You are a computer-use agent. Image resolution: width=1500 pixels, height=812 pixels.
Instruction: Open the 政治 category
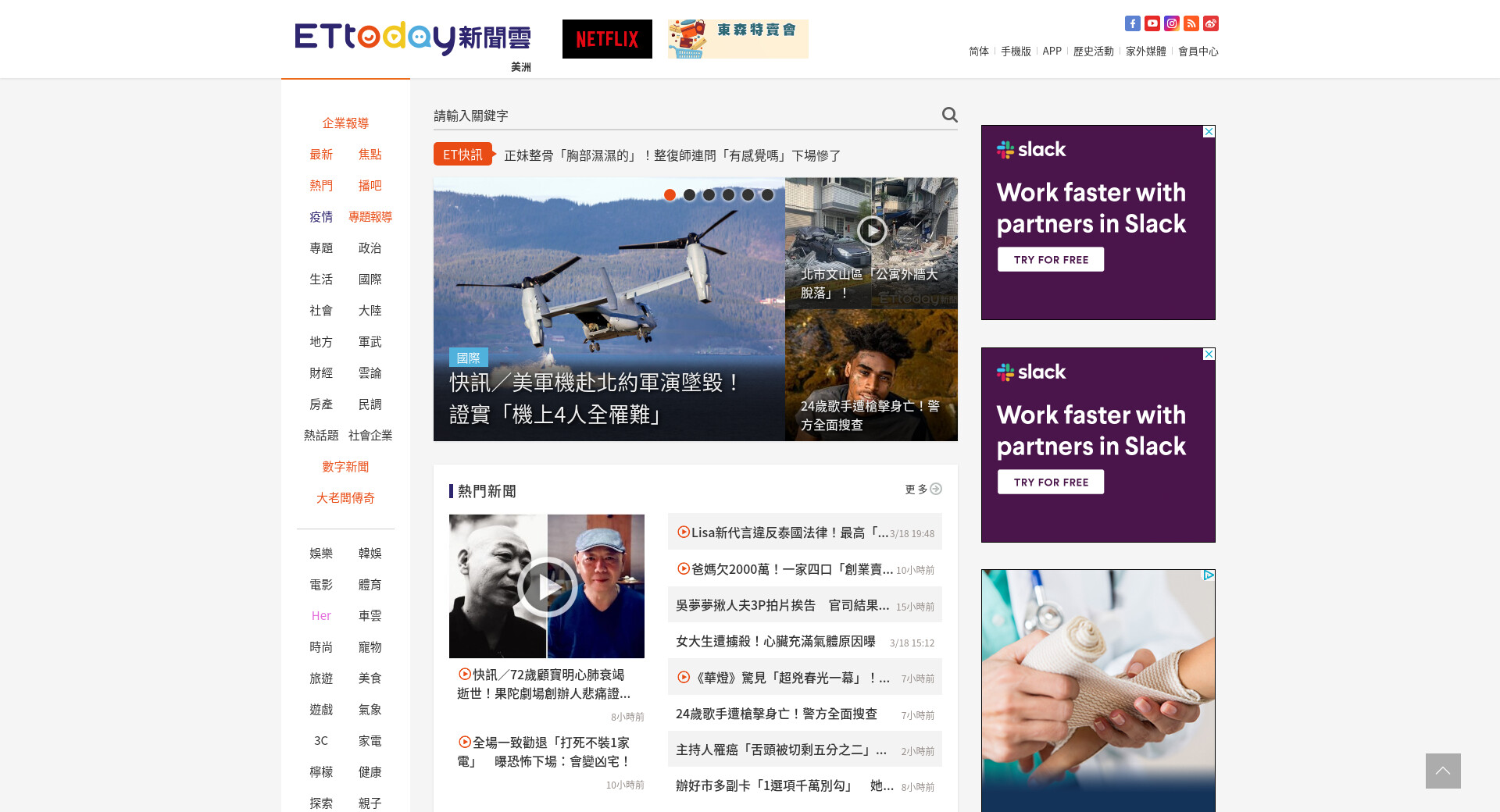tap(370, 248)
